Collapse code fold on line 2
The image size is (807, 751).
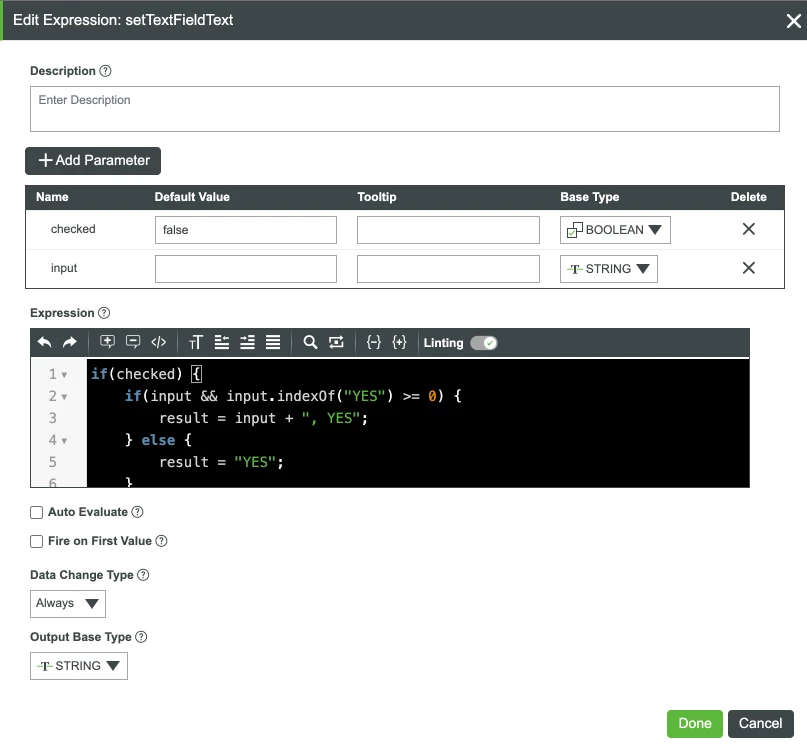pos(64,397)
